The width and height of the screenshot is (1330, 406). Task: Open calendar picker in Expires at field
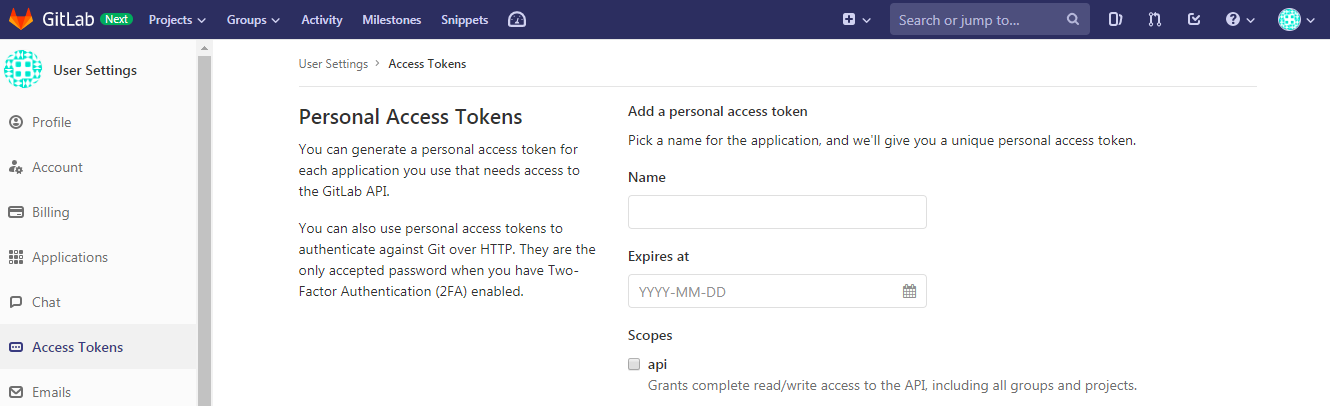click(909, 291)
